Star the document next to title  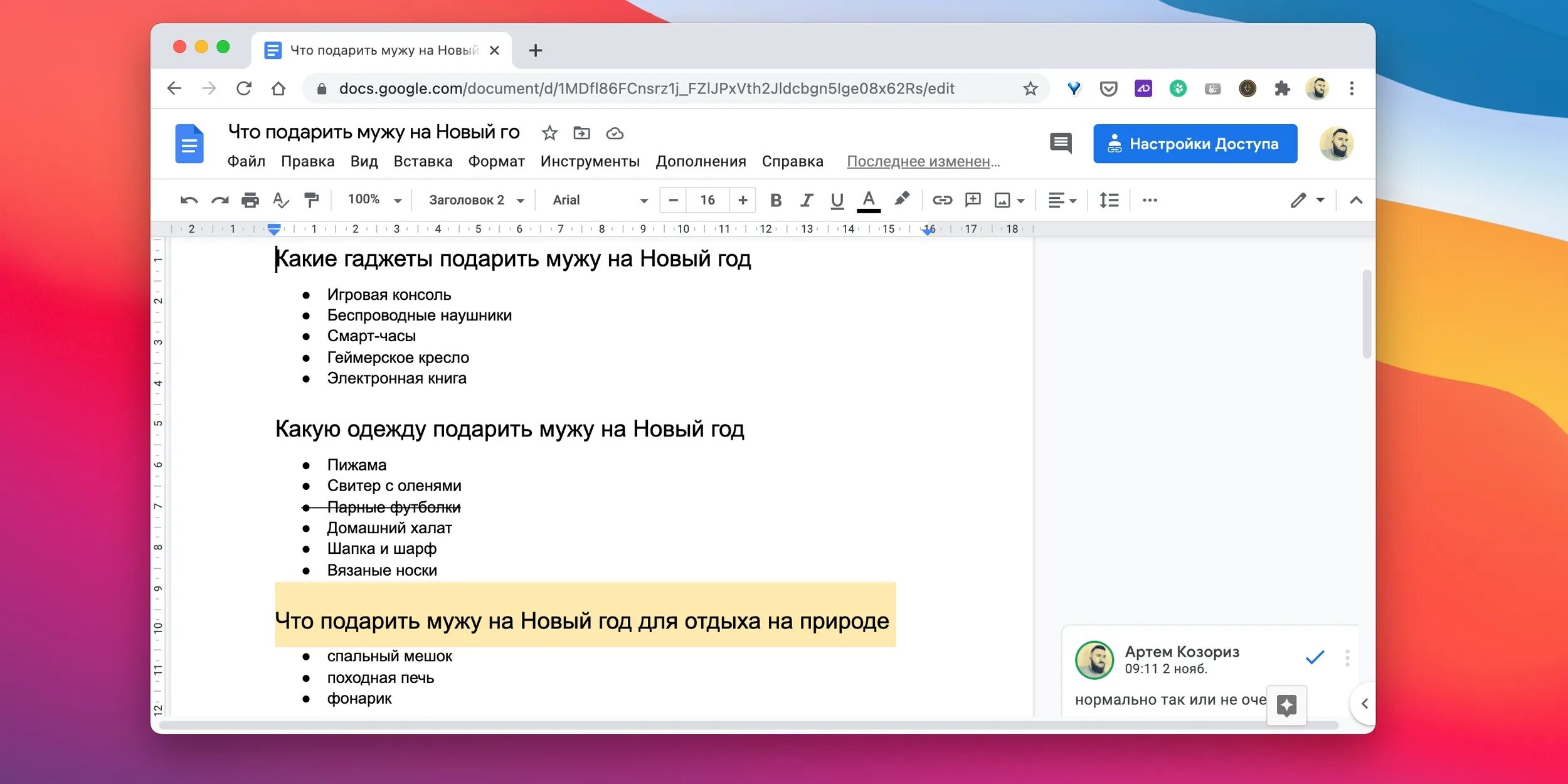click(x=549, y=133)
